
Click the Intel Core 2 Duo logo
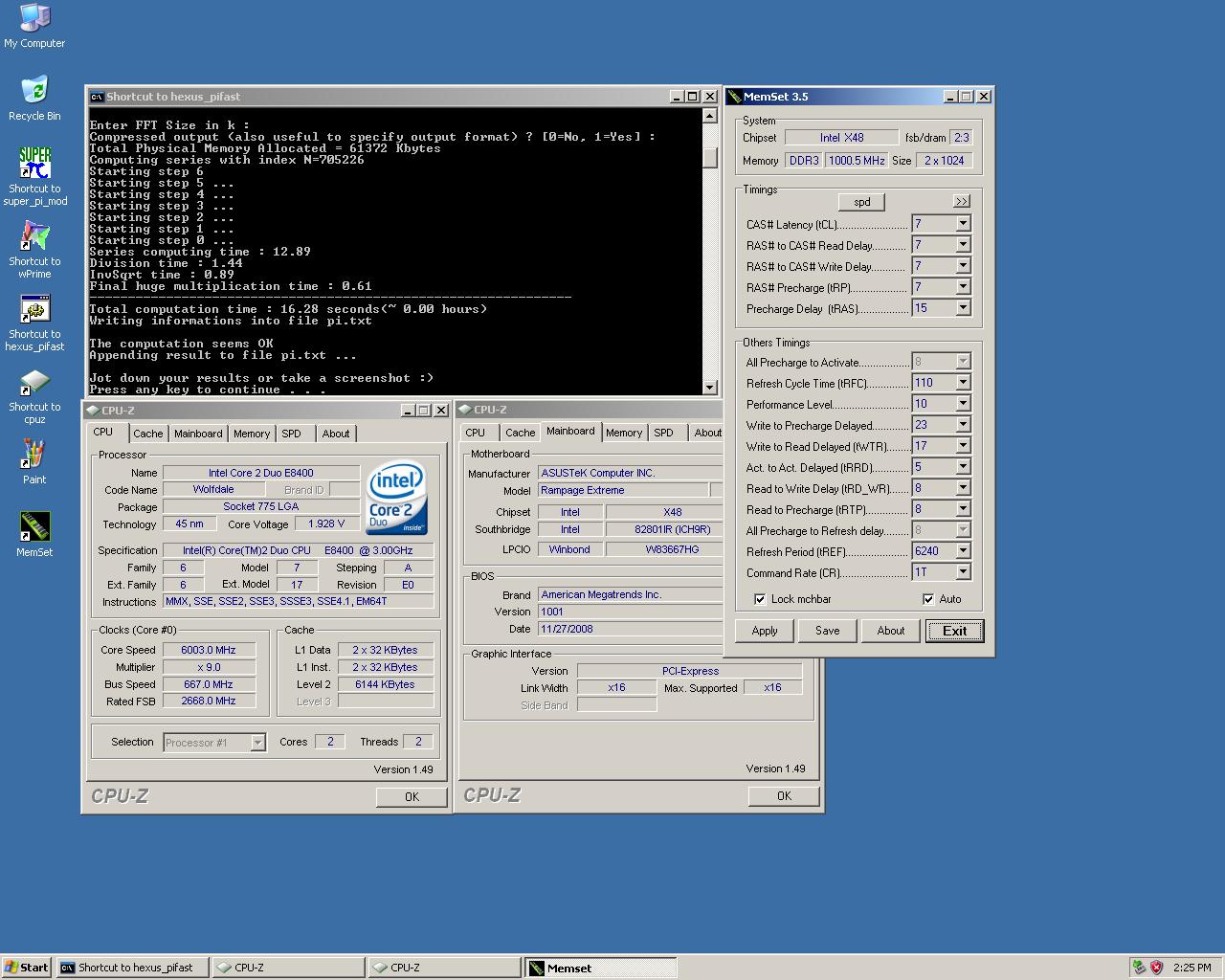tap(395, 498)
